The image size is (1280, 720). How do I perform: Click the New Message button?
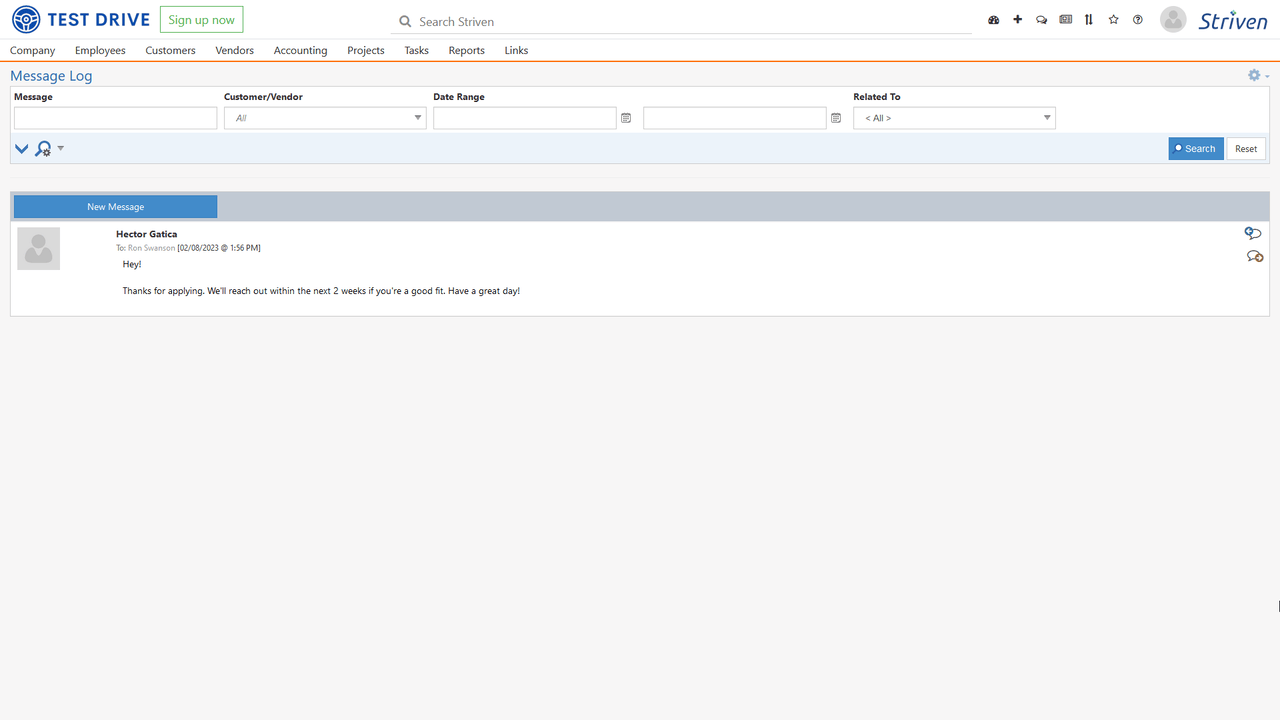point(115,207)
